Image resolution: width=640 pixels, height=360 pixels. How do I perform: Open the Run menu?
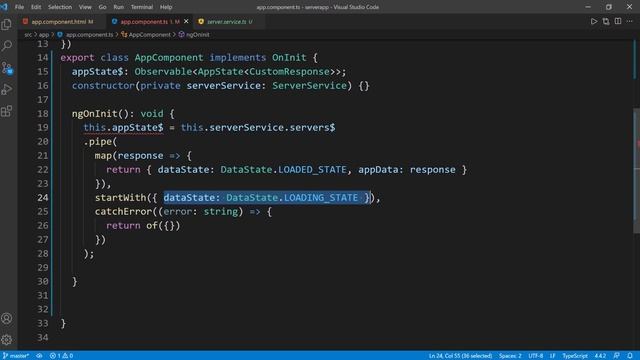tap(118, 7)
